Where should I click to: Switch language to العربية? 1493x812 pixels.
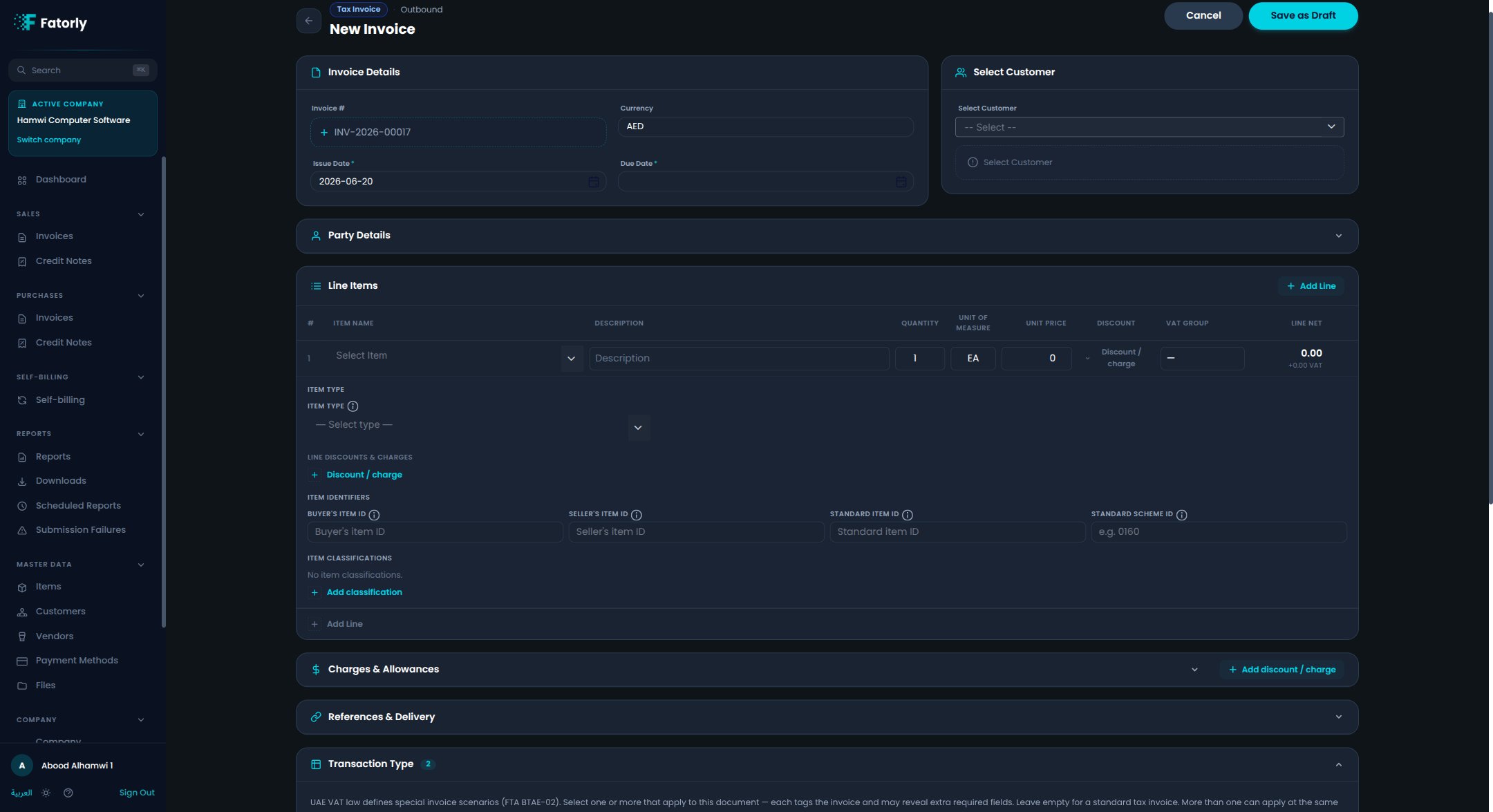click(x=21, y=793)
